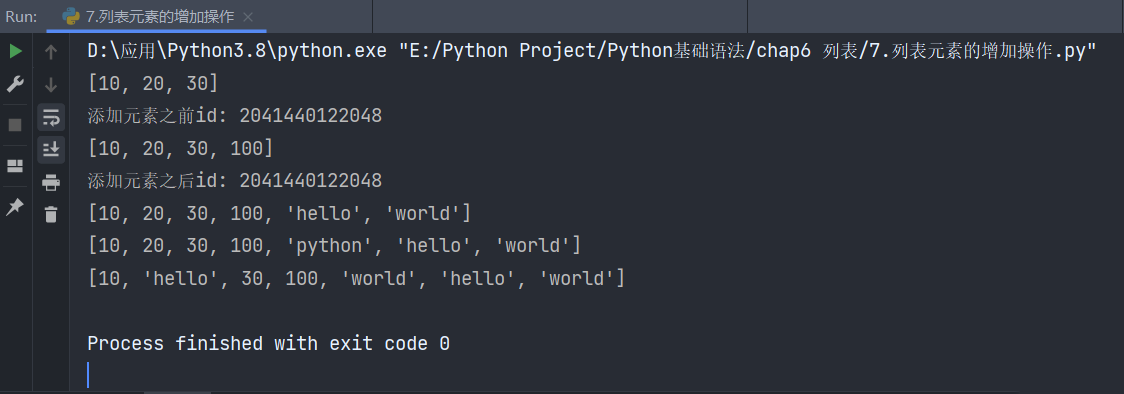Click the python.exe command line at top
Viewport: 1124px width, 394px height.
(x=592, y=51)
